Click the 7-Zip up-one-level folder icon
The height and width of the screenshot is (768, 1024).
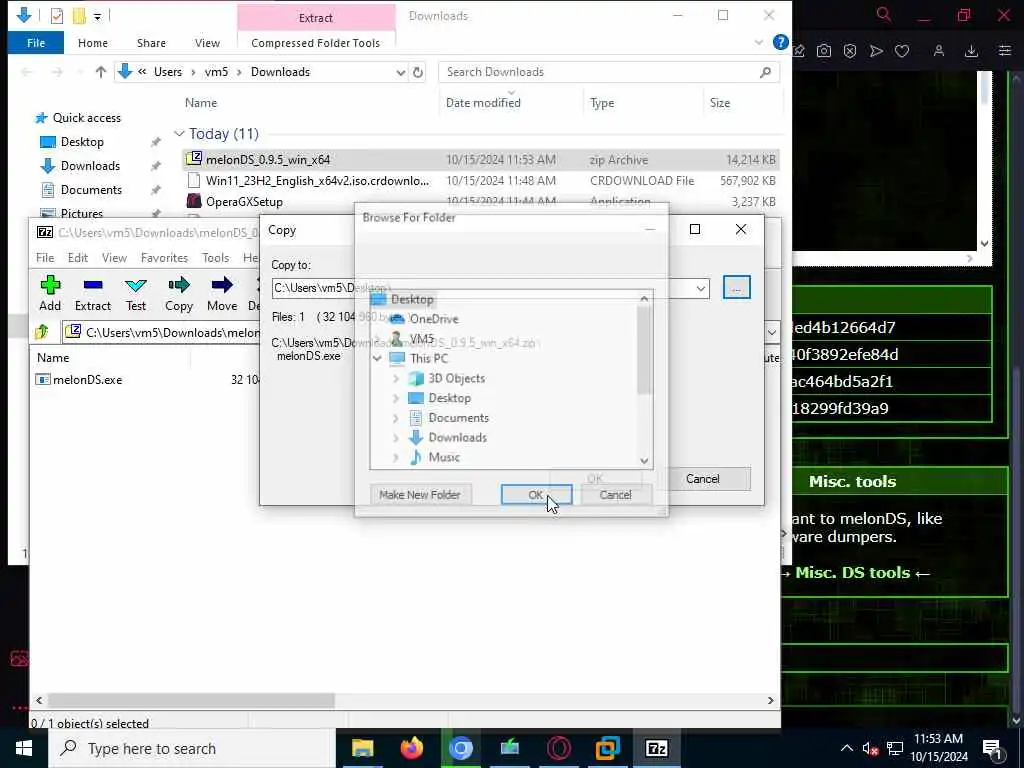coord(42,332)
